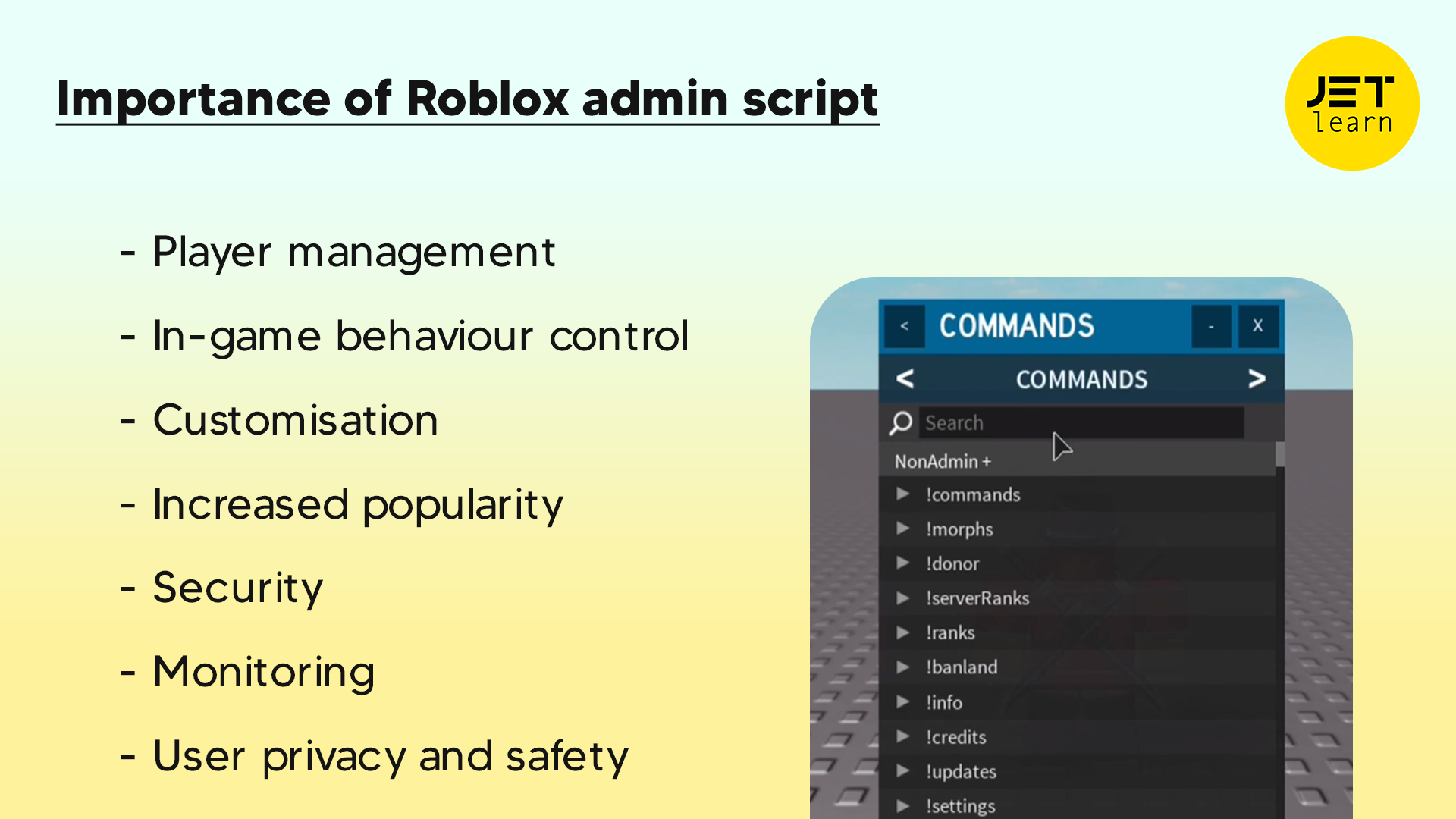Toggle open the !settings entry
Viewport: 1456px width, 819px height.
tap(962, 805)
